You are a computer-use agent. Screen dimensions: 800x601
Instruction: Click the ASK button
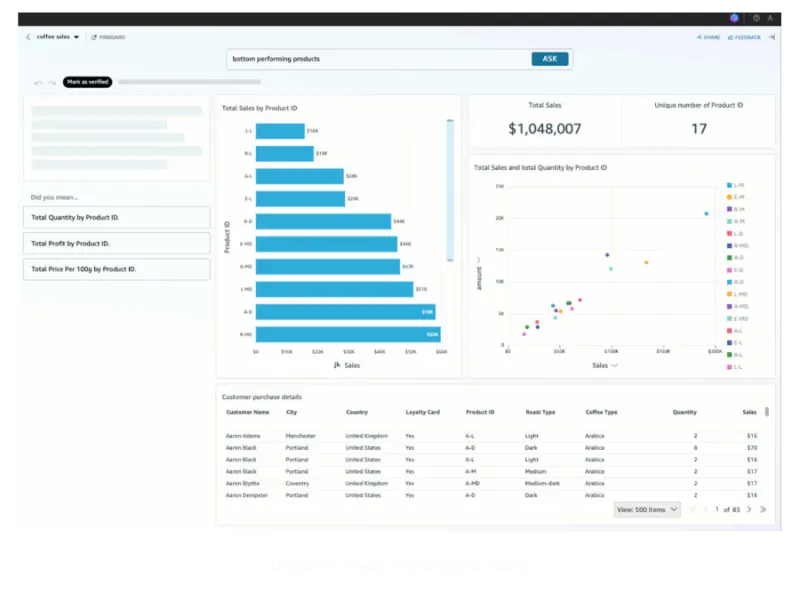(x=549, y=59)
